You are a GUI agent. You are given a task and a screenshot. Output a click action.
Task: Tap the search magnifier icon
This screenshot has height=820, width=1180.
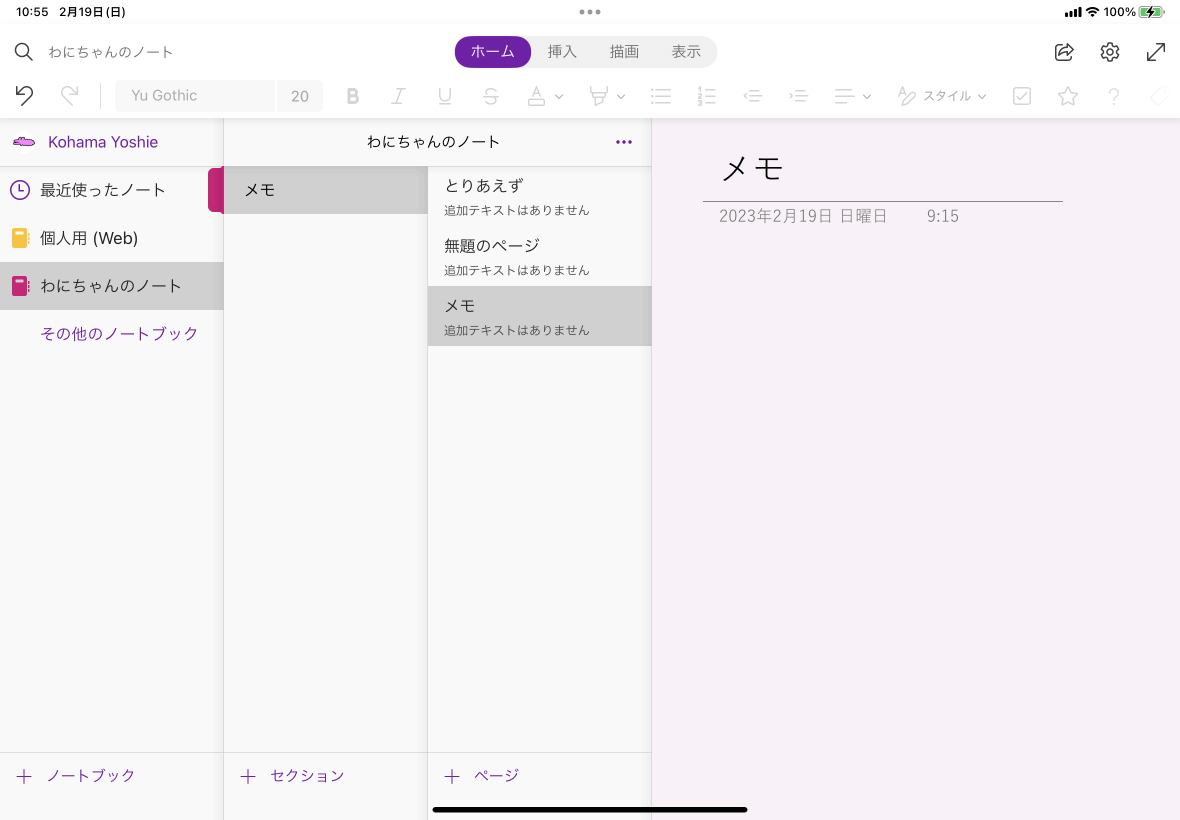(x=23, y=52)
